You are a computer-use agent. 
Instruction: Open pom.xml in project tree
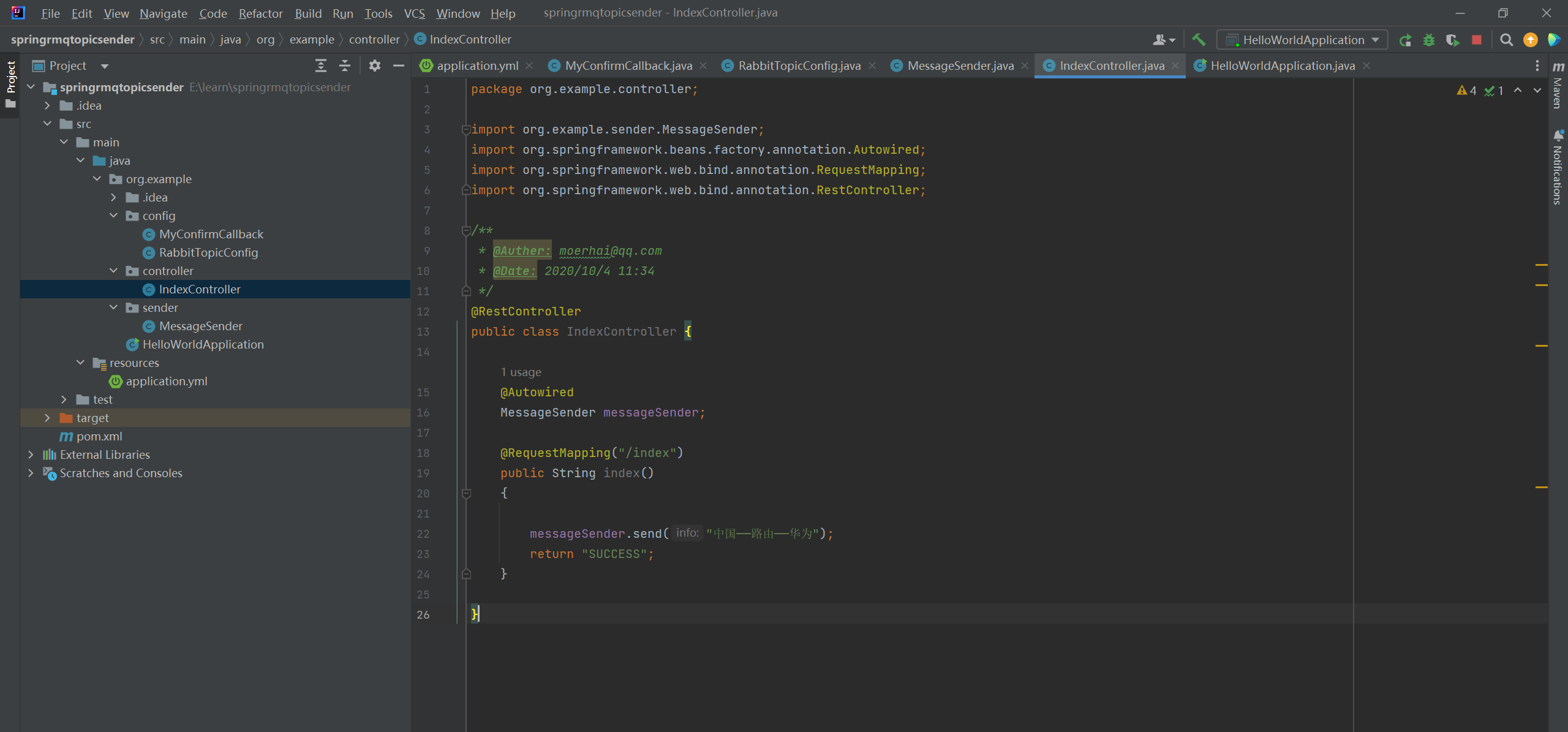coord(99,436)
